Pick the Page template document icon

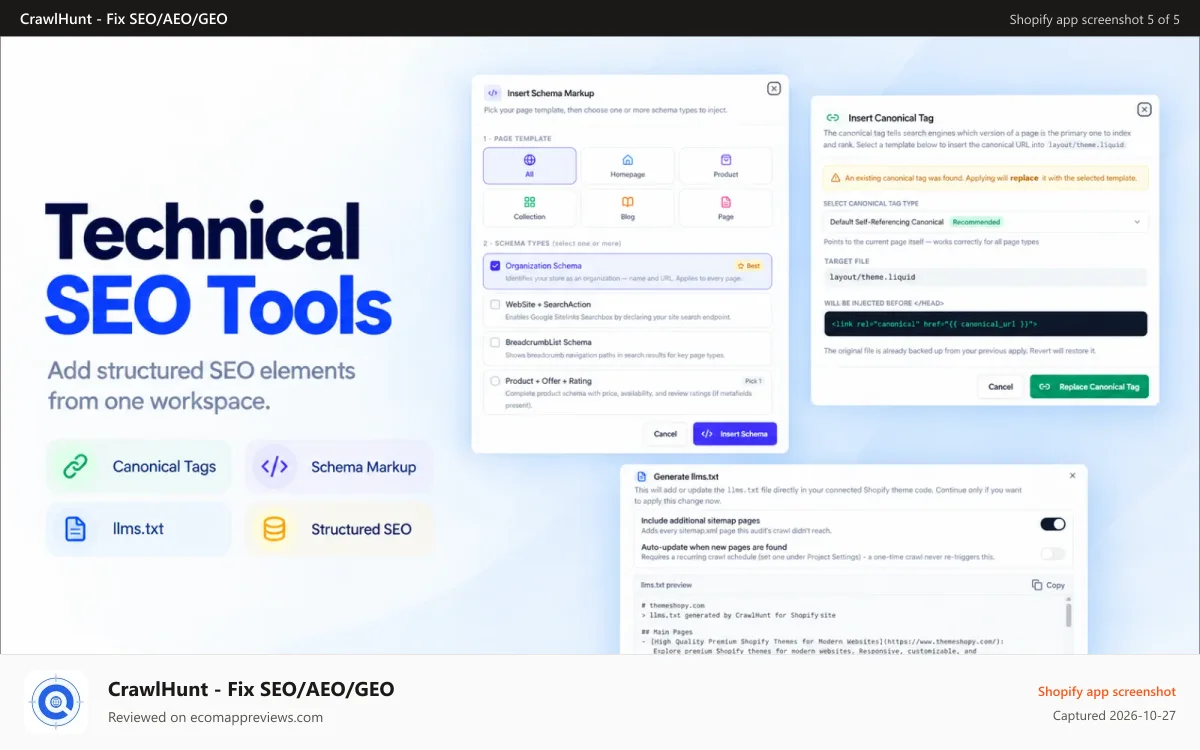pos(726,202)
